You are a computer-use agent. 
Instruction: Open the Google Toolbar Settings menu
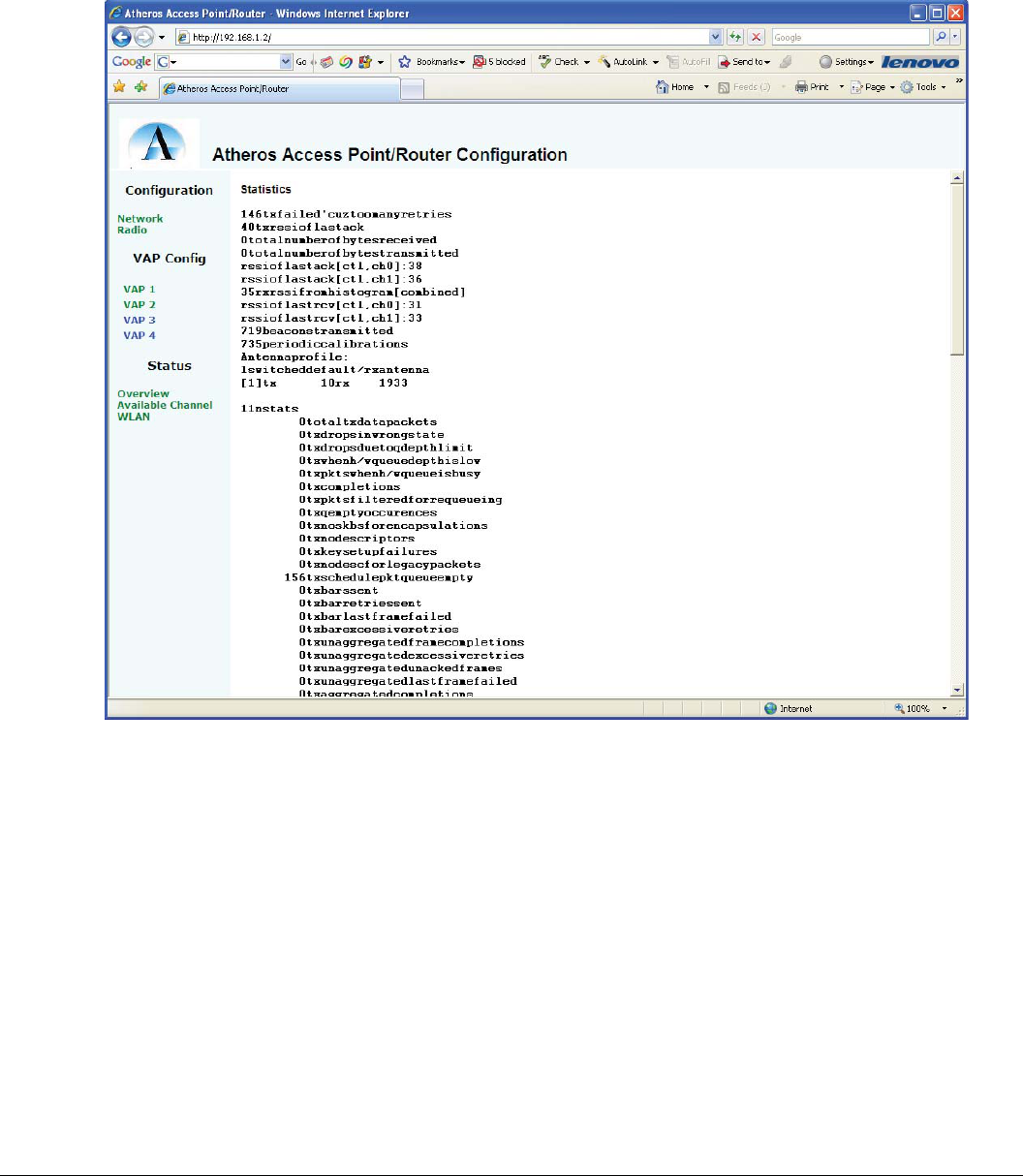pos(847,62)
